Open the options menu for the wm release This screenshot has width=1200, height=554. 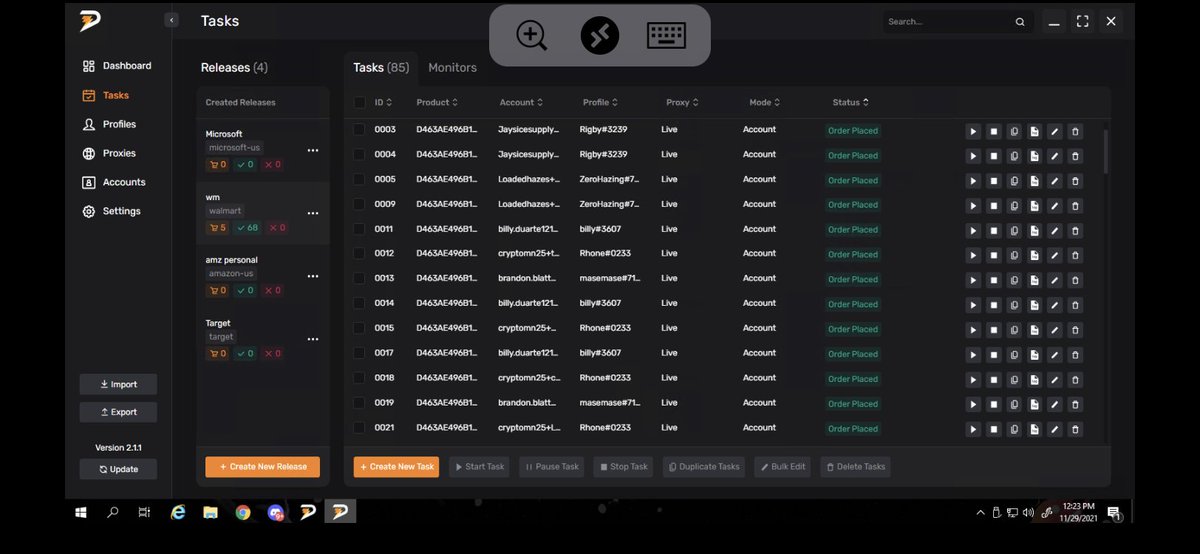pos(313,214)
